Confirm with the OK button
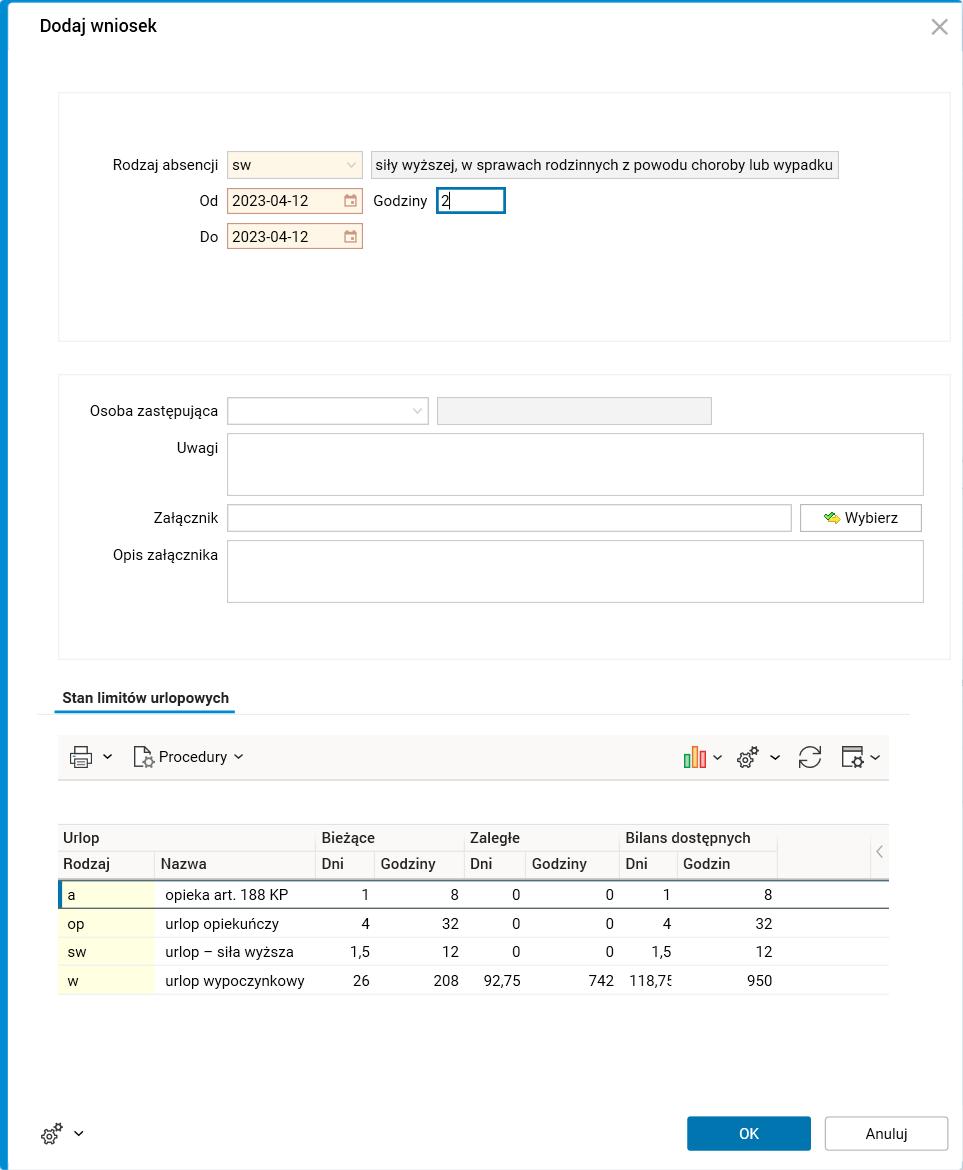 749,1133
